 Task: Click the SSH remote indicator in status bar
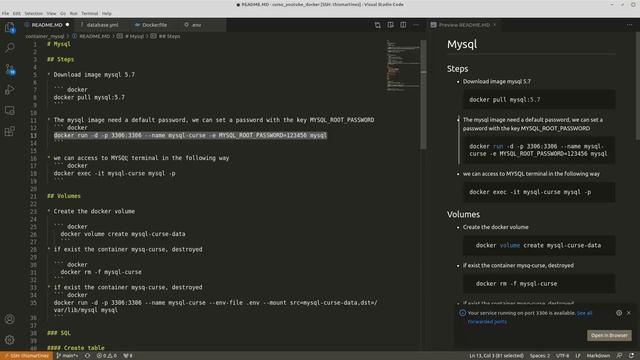(27, 356)
